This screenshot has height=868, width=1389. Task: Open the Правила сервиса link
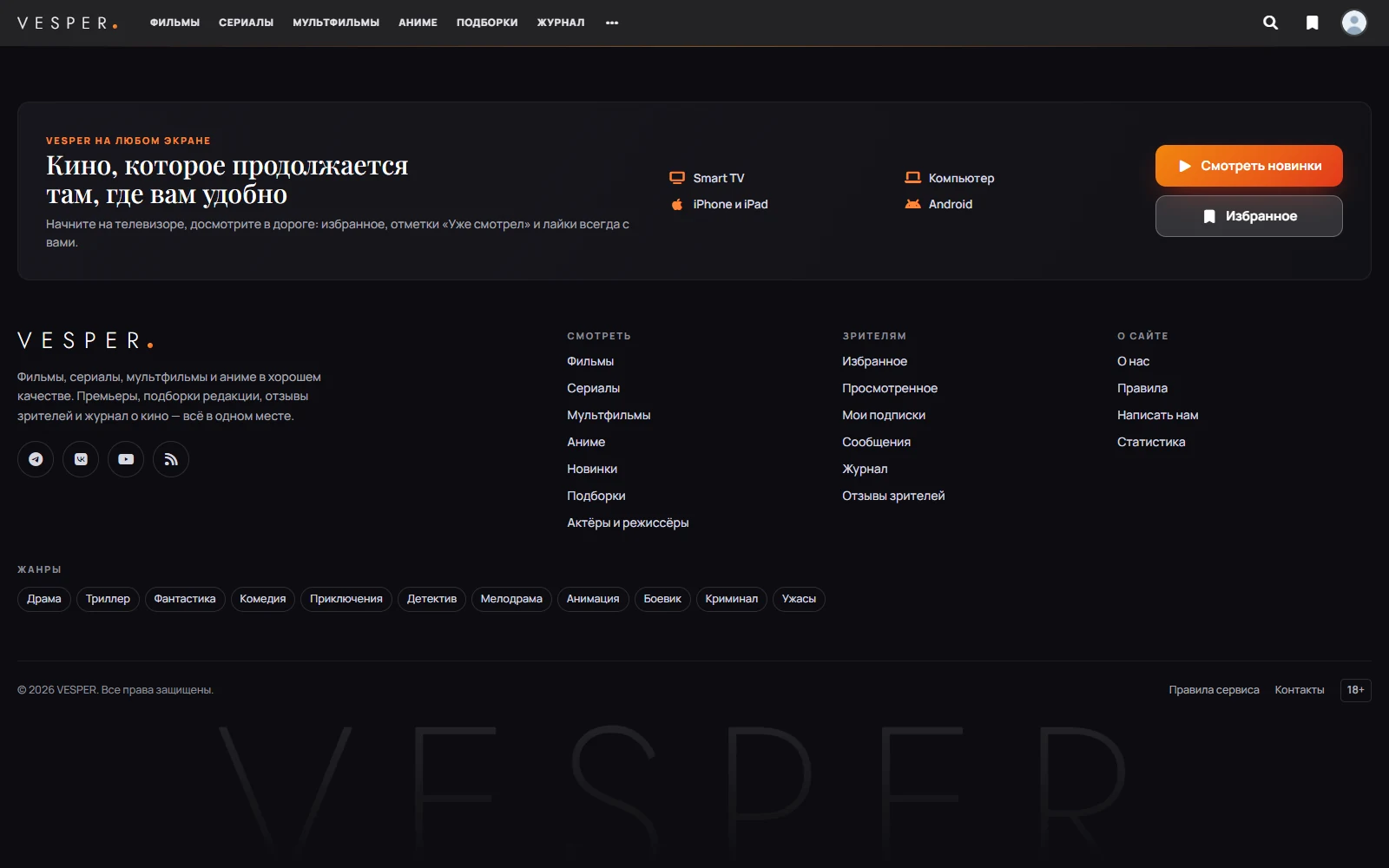click(x=1214, y=690)
